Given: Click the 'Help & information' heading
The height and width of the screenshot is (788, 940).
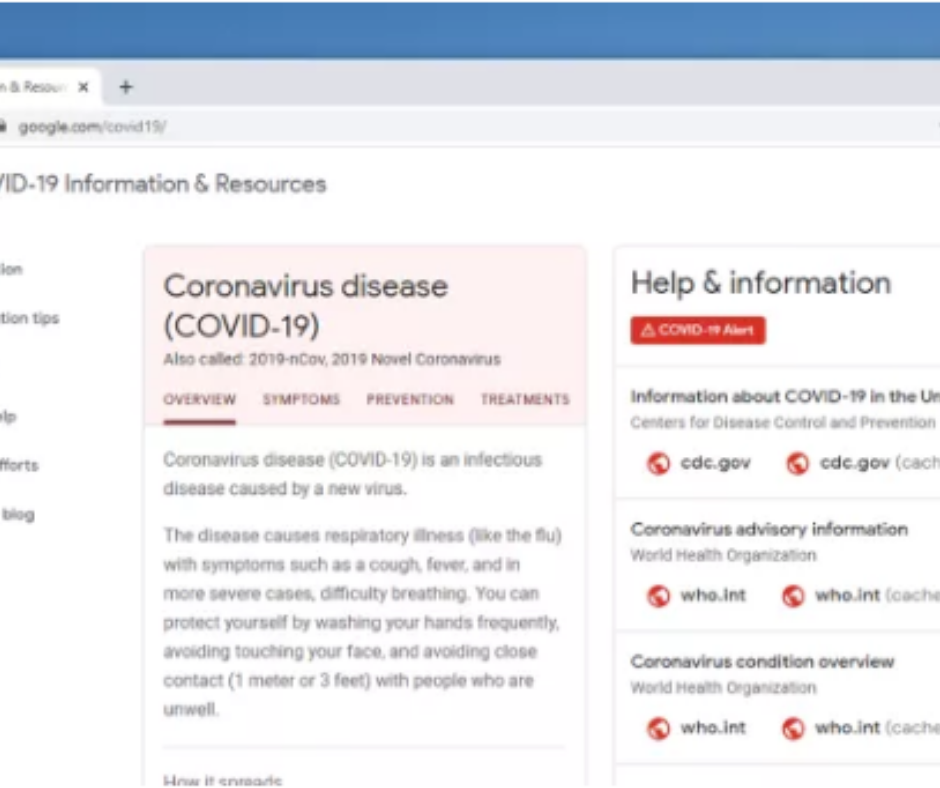Looking at the screenshot, I should click(761, 283).
